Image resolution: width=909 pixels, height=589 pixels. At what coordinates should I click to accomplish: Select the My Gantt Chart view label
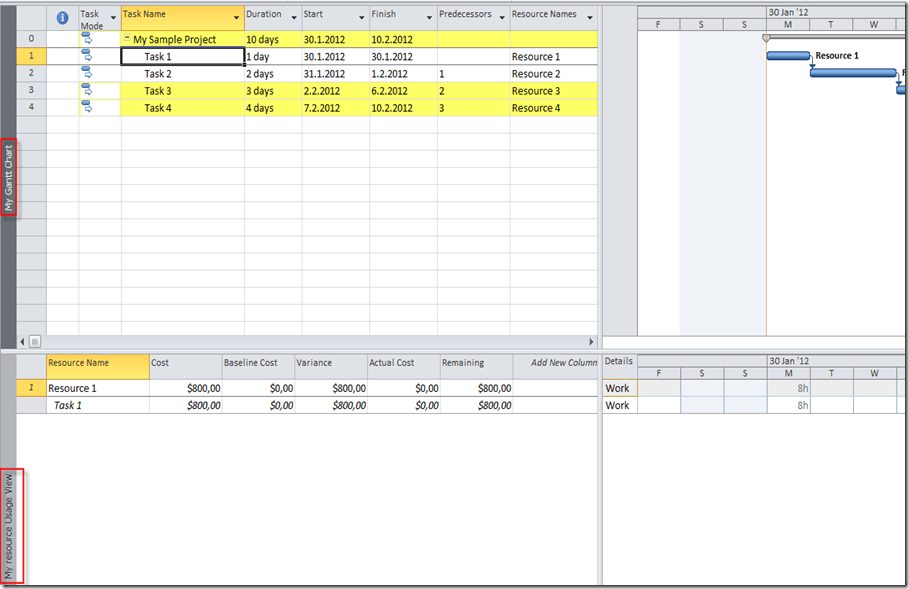click(9, 178)
